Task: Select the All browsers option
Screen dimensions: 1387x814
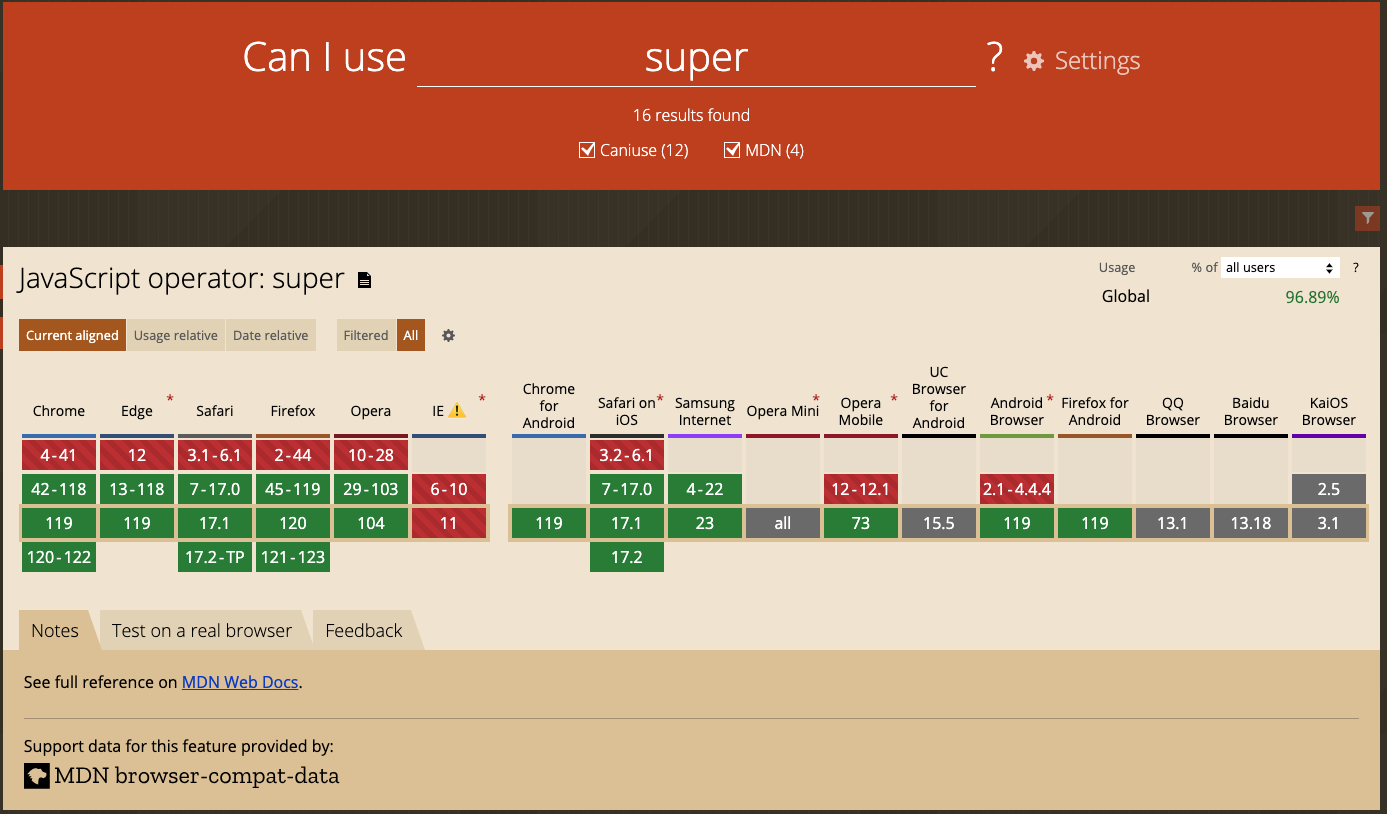Action: coord(411,335)
